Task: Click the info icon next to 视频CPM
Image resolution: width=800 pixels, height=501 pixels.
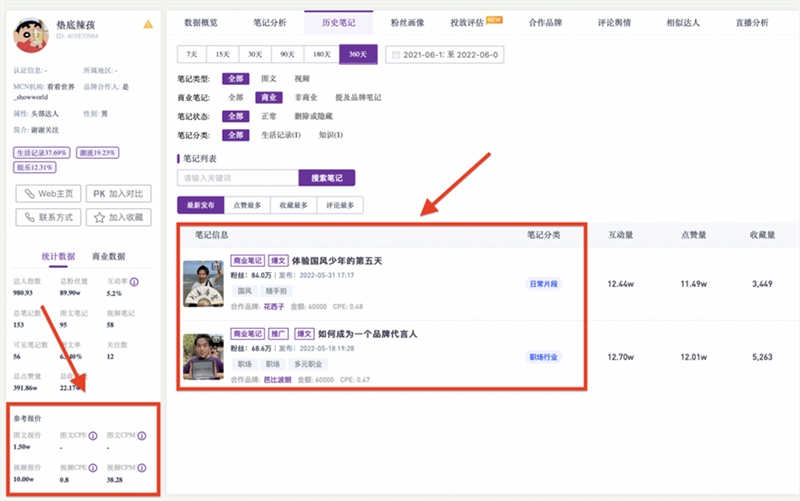Action: click(x=142, y=468)
